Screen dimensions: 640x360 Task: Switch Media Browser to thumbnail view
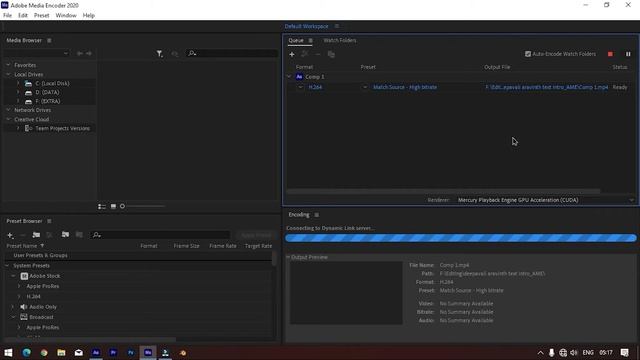point(113,207)
